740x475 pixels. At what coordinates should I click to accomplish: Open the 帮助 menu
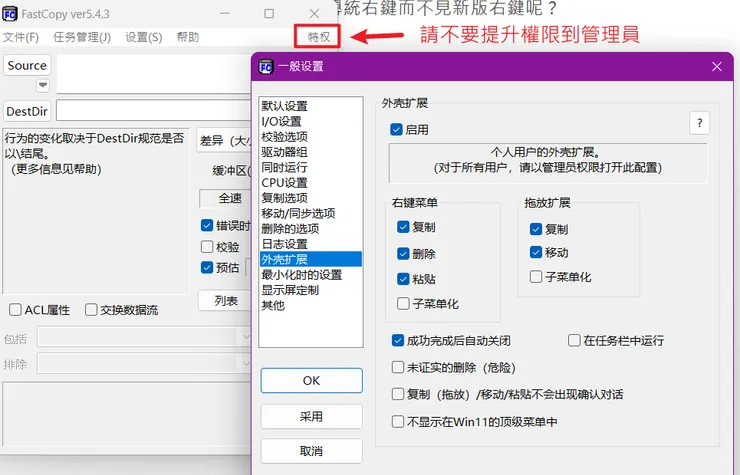188,37
